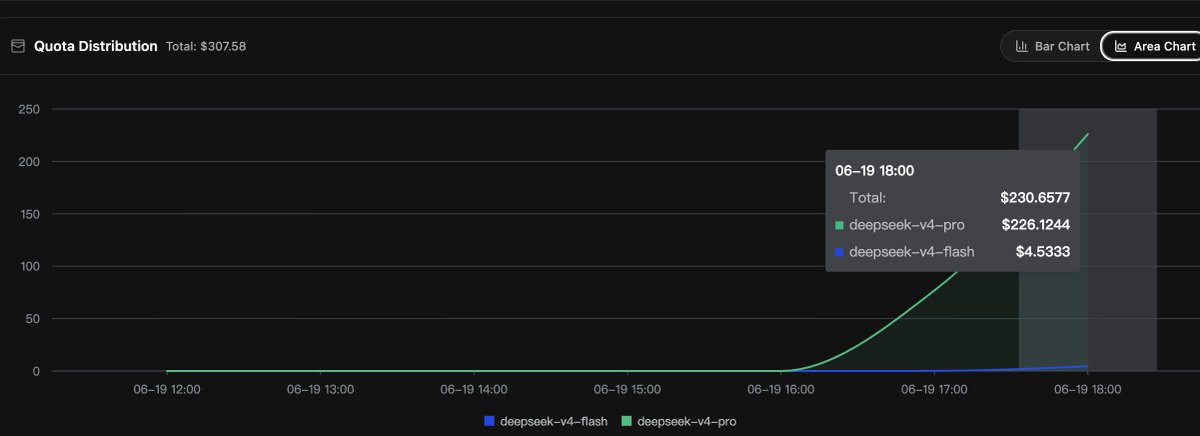Click the tooltip value $4.5333
The height and width of the screenshot is (436, 1200).
click(x=1042, y=252)
